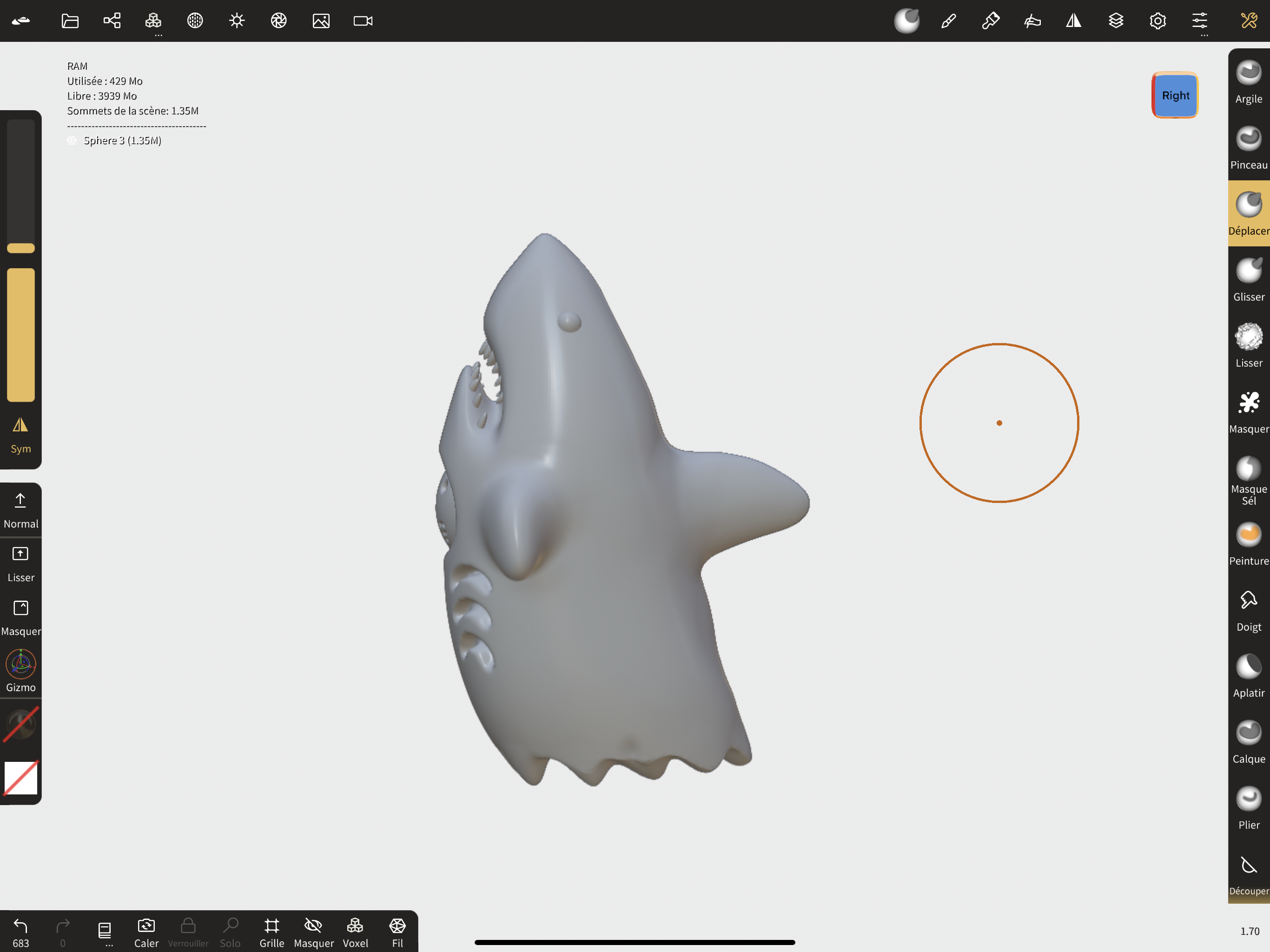The width and height of the screenshot is (1270, 952).
Task: Open the material sphere menu
Action: click(x=195, y=20)
